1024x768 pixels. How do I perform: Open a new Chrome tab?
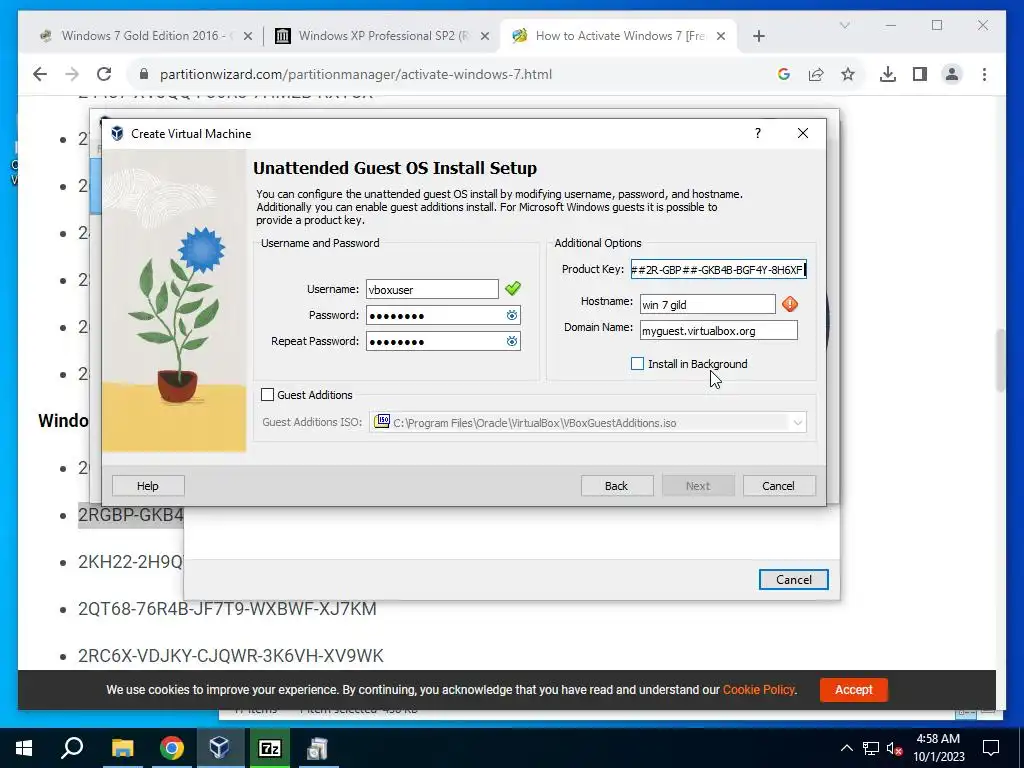pyautogui.click(x=758, y=36)
